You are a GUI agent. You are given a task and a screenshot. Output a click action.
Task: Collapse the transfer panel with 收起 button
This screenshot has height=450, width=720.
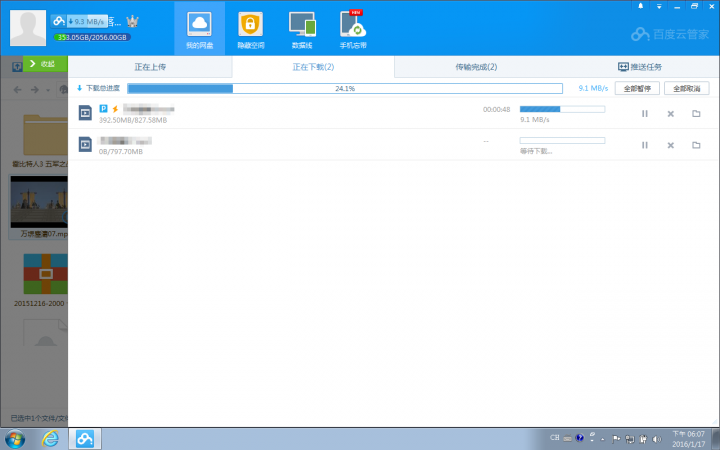(45, 64)
